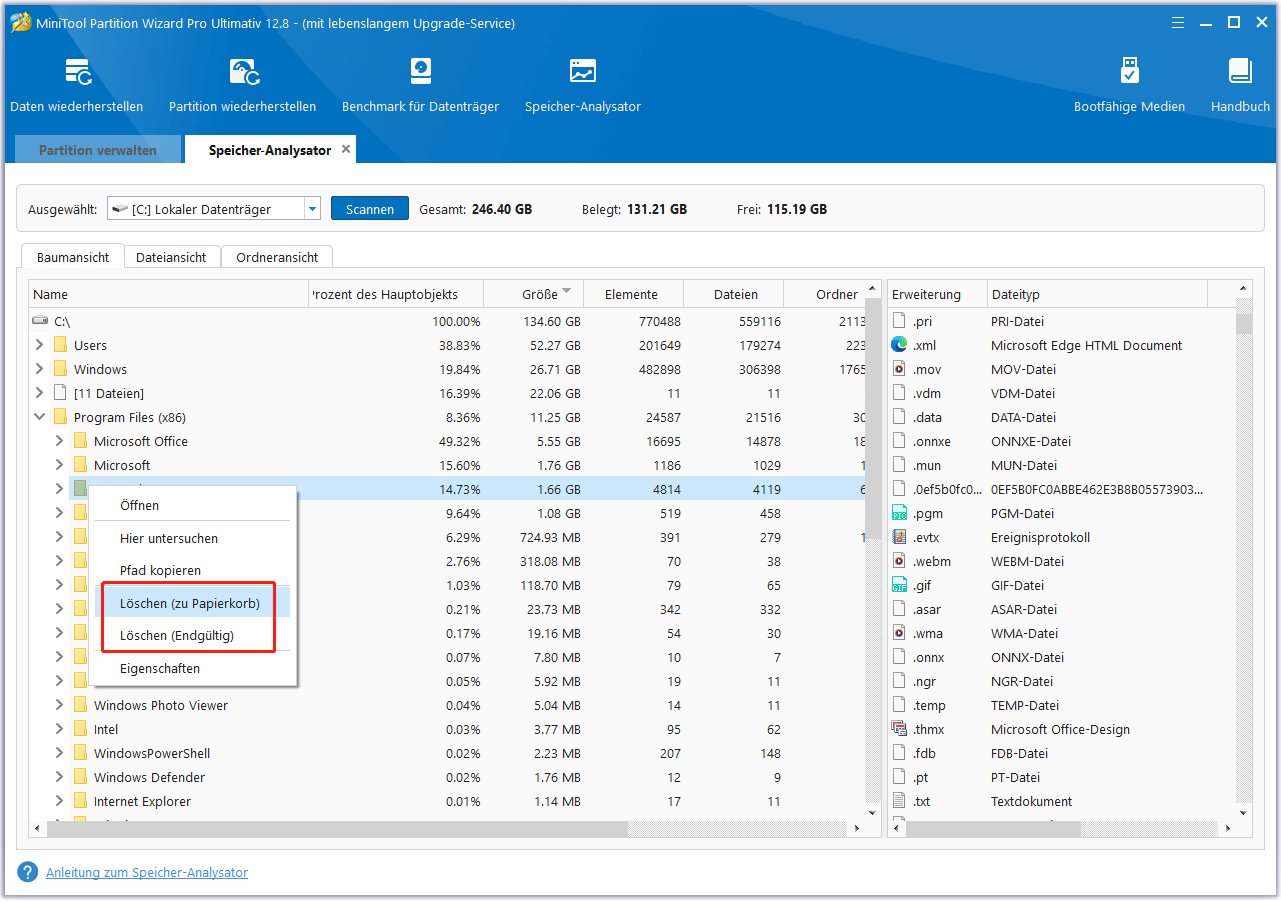Open Daten wiederherstellen tool
Image resolution: width=1281 pixels, height=902 pixels.
click(x=77, y=85)
